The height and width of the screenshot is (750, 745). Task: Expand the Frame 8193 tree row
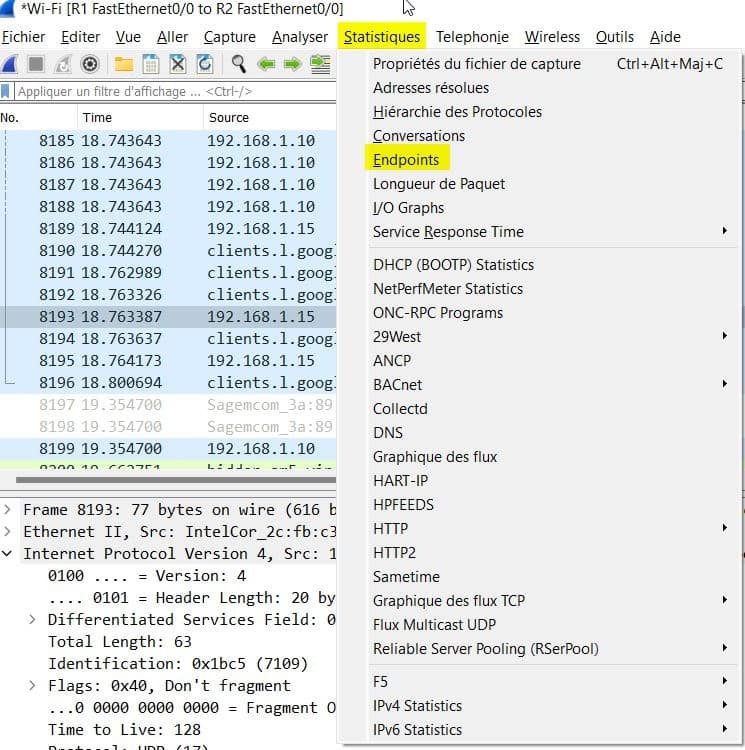[x=9, y=510]
